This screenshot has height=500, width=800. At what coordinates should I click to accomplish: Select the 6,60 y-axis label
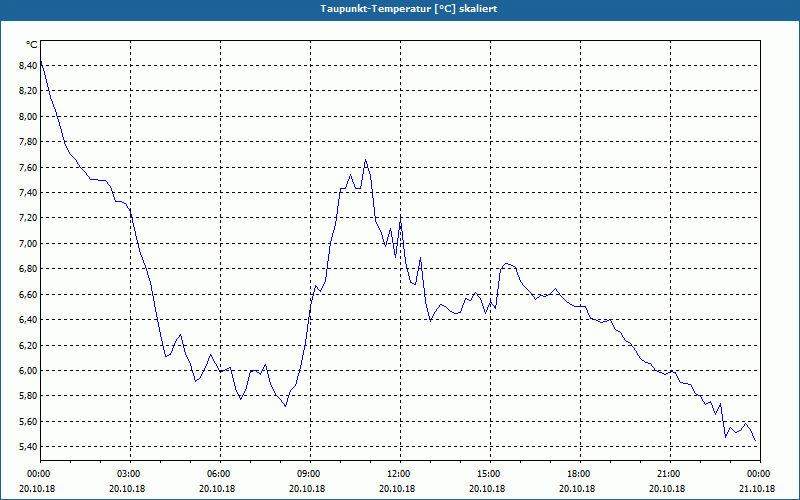[27, 294]
